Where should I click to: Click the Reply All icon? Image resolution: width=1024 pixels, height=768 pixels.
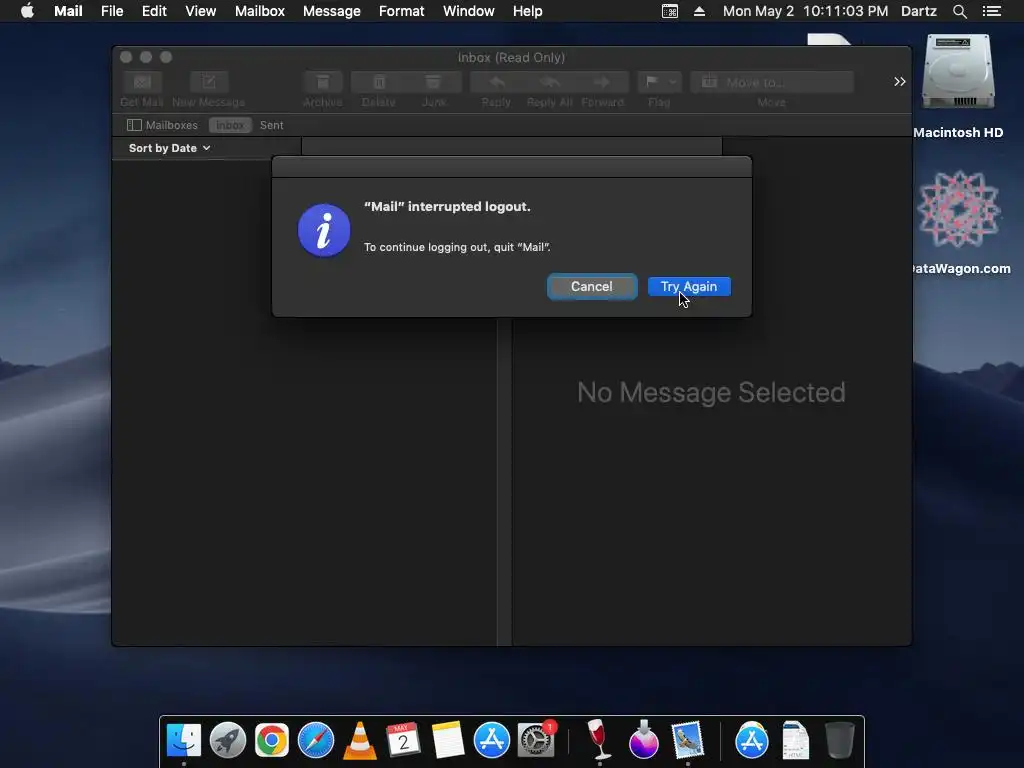tap(550, 82)
